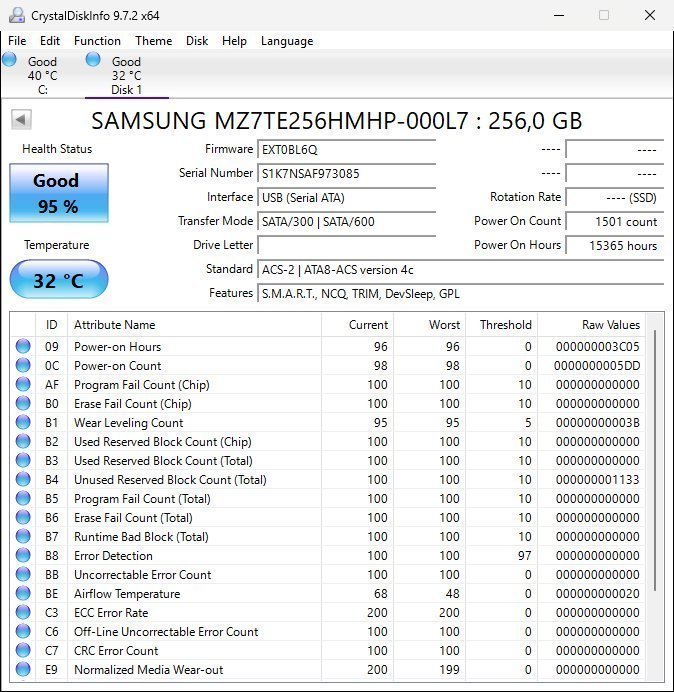Viewport: 674px width, 692px height.
Task: Click the Power On Count field 1501 count
Action: (x=614, y=221)
